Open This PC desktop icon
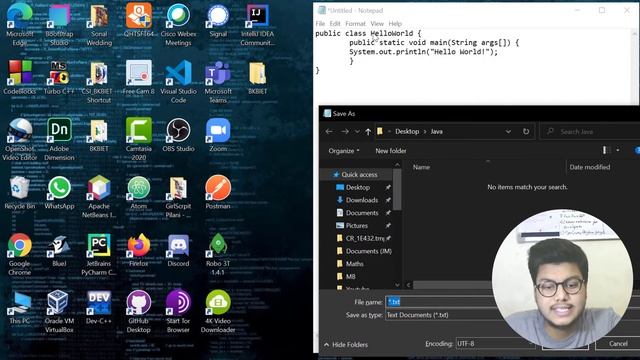Viewport: 640px width, 360px height. [x=20, y=308]
